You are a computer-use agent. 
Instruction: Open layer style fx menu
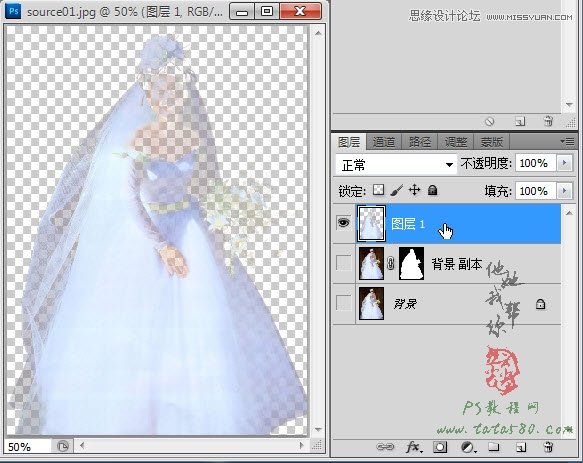click(x=414, y=447)
